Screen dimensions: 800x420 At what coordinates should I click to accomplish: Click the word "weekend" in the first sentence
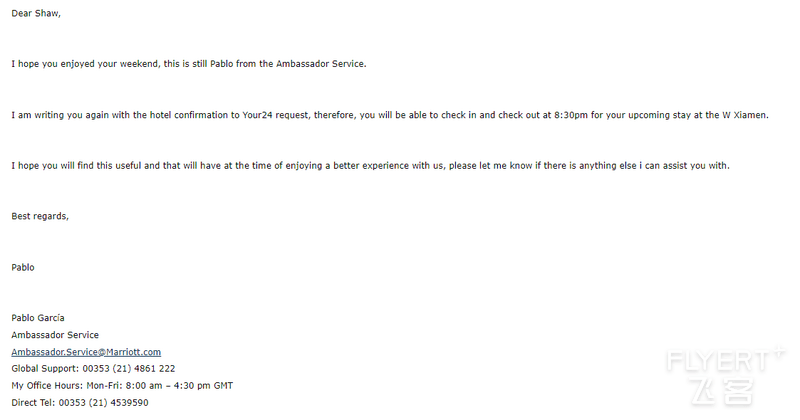[x=139, y=64]
